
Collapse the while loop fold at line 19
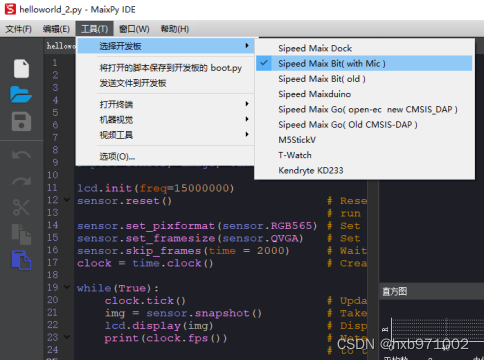coord(67,287)
